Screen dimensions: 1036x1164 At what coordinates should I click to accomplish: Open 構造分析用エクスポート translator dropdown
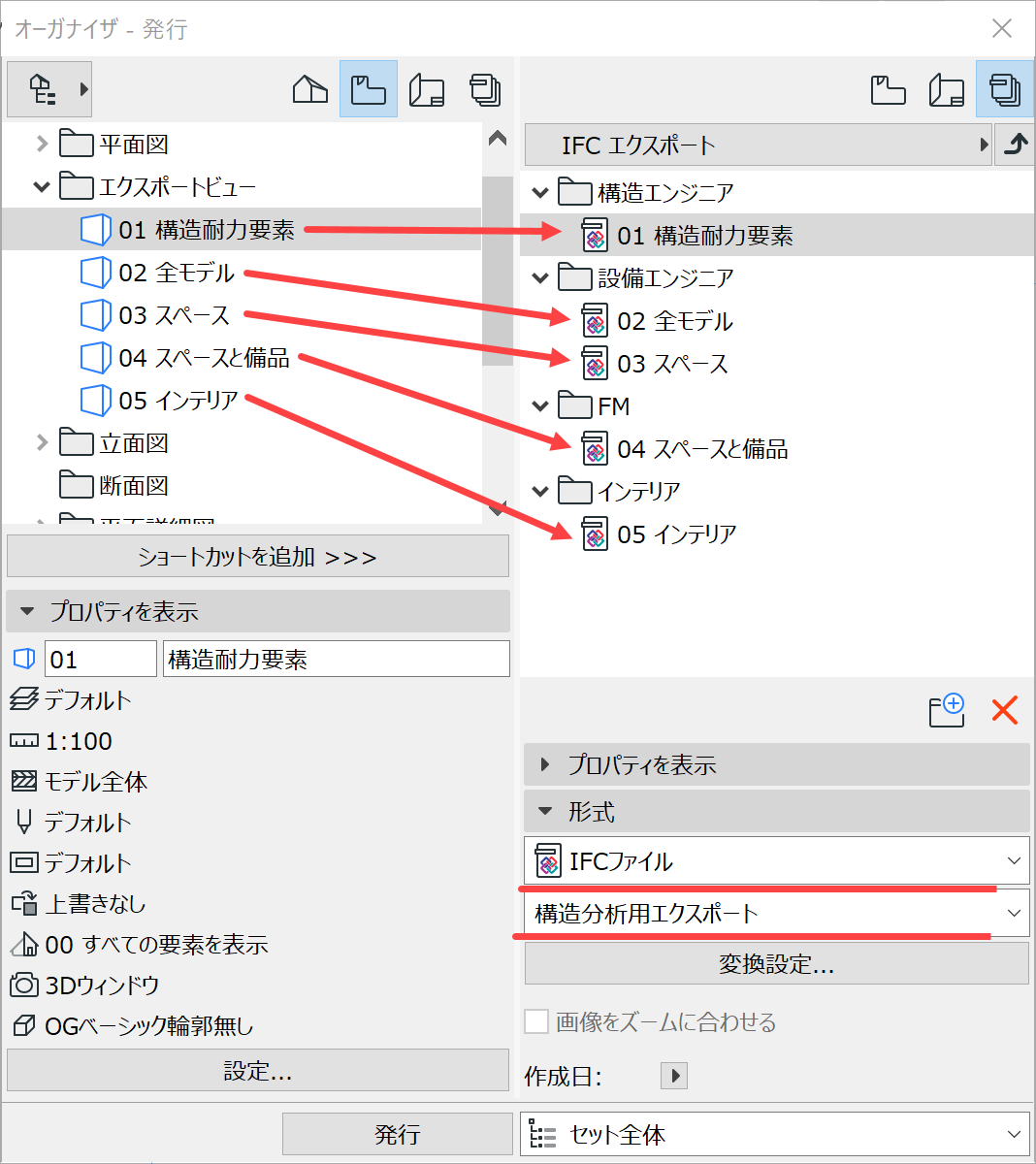[776, 913]
